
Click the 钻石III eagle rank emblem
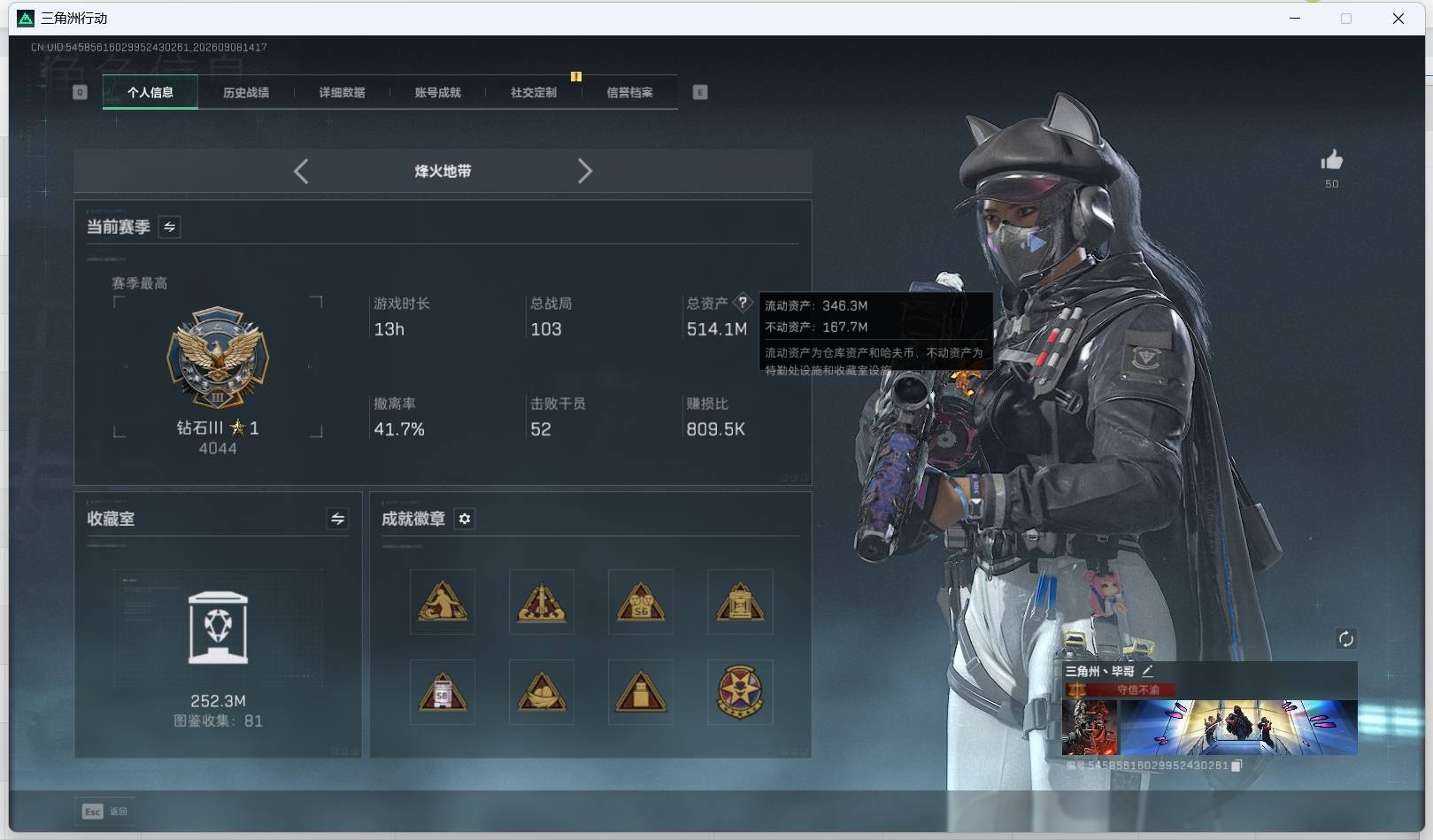(218, 358)
